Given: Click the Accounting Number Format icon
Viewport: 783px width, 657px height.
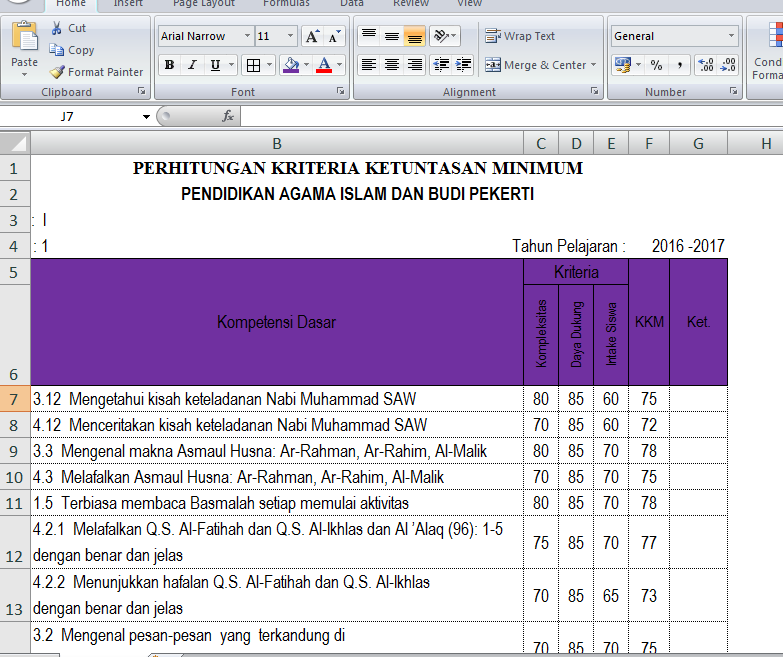Looking at the screenshot, I should click(623, 65).
